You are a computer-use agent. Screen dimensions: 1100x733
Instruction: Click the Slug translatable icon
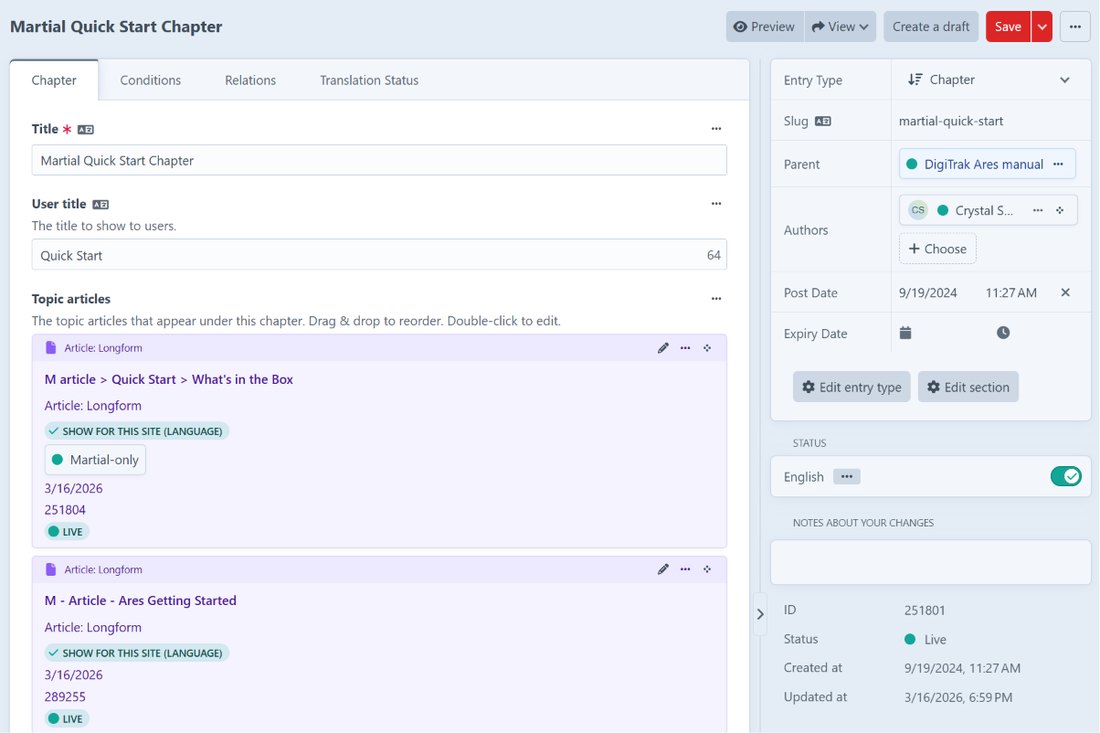pos(823,121)
